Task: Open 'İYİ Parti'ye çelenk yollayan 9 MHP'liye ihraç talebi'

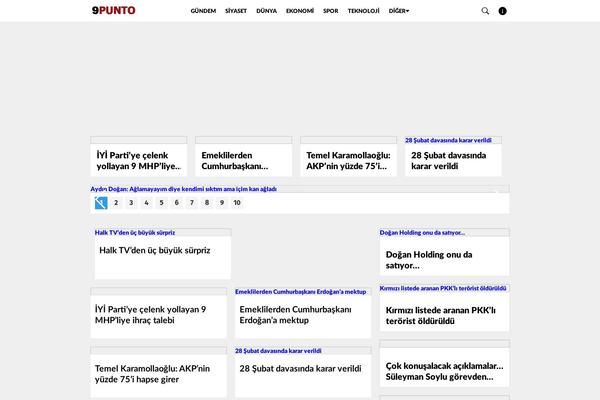Action: [150, 315]
